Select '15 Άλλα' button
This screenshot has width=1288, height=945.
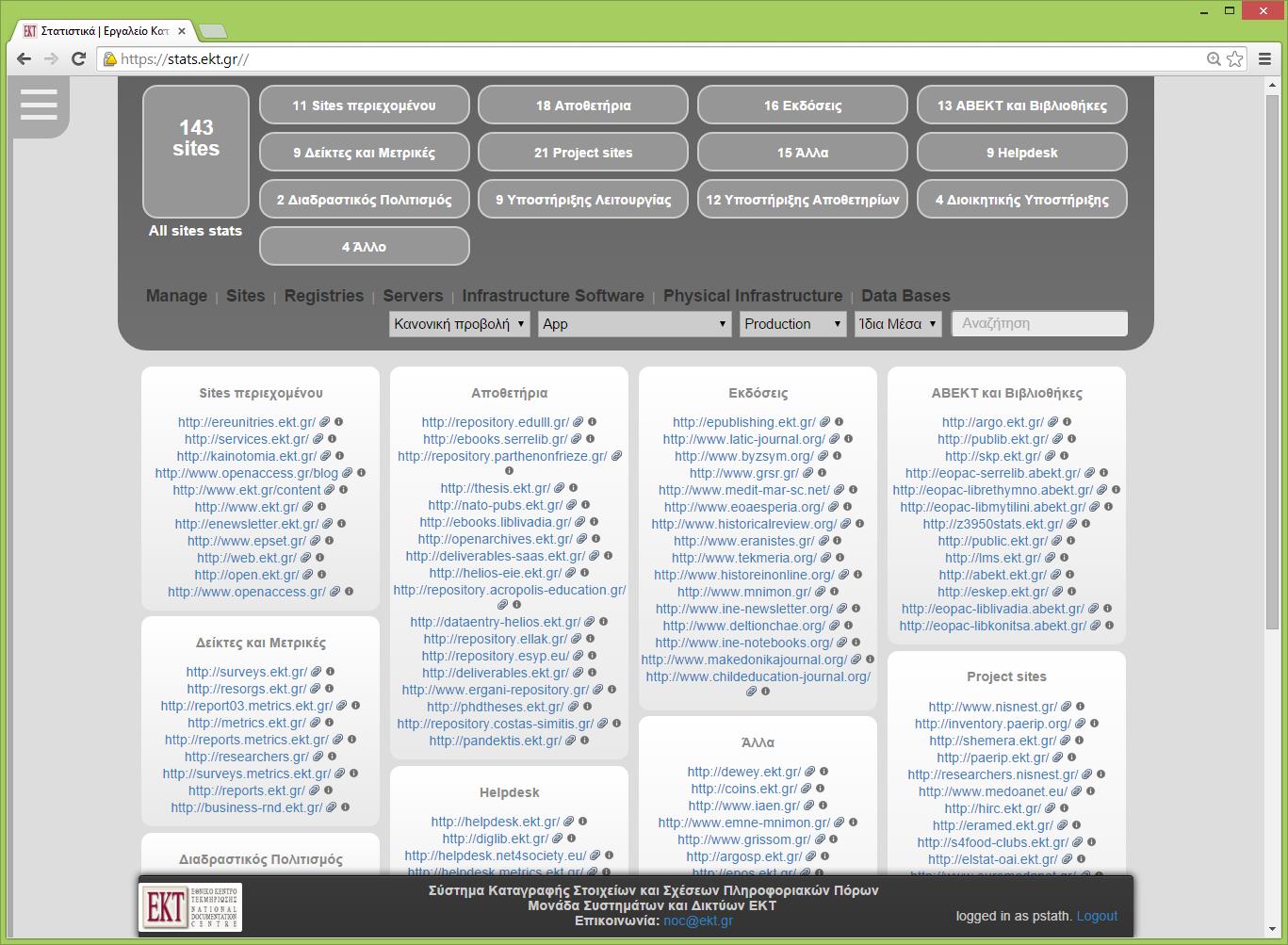[803, 153]
